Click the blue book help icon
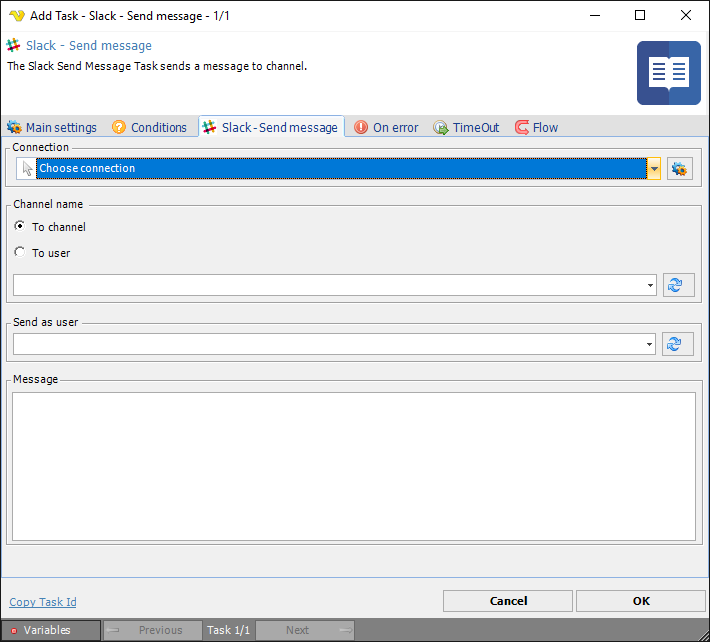The height and width of the screenshot is (642, 710). 668,73
